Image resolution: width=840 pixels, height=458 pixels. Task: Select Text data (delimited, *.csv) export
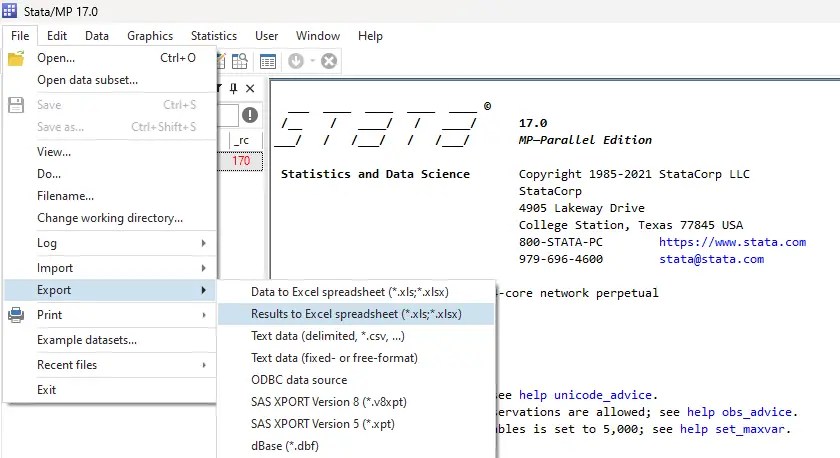(356, 336)
